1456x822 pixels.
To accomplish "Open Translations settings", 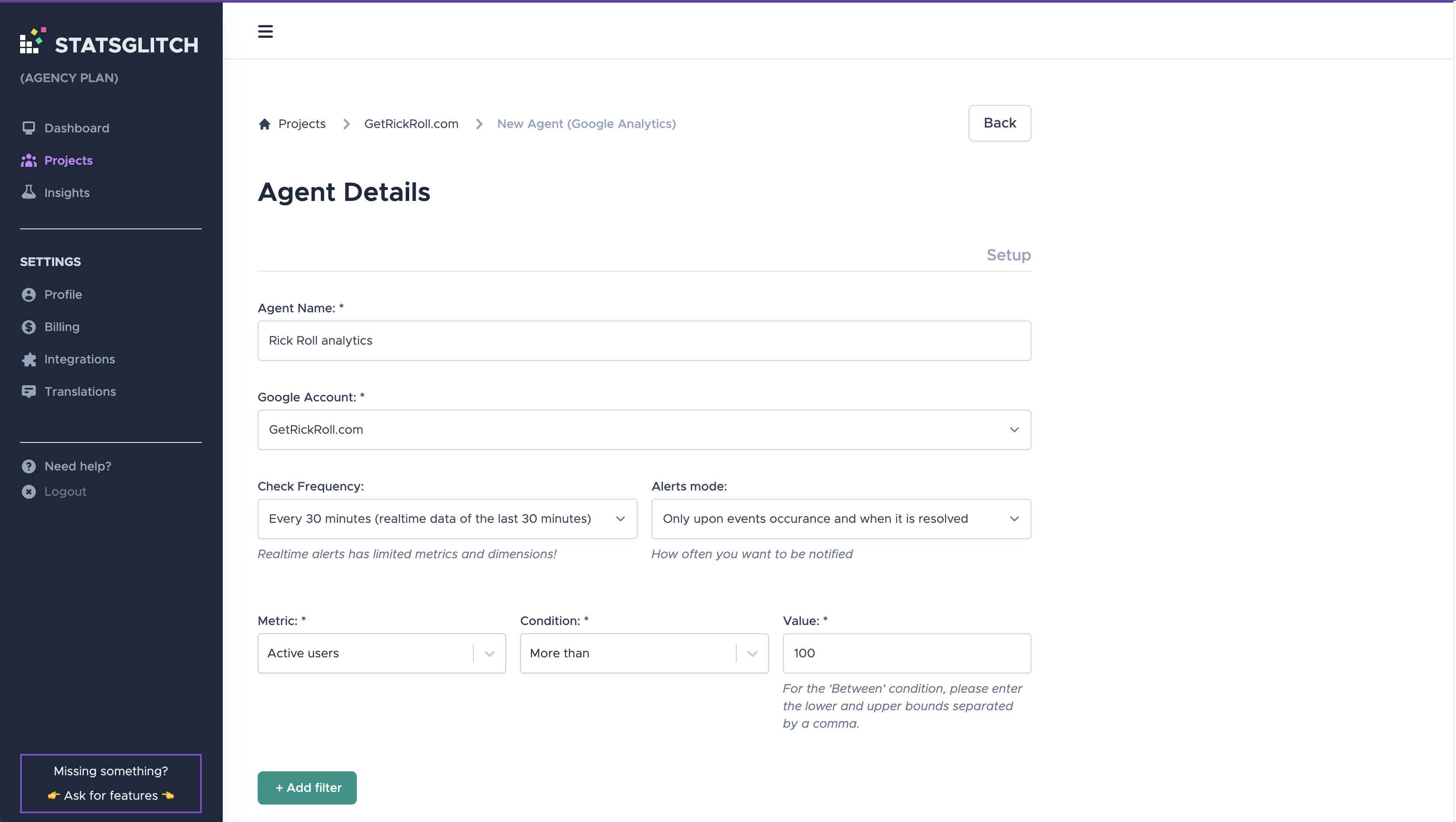I will tap(80, 391).
